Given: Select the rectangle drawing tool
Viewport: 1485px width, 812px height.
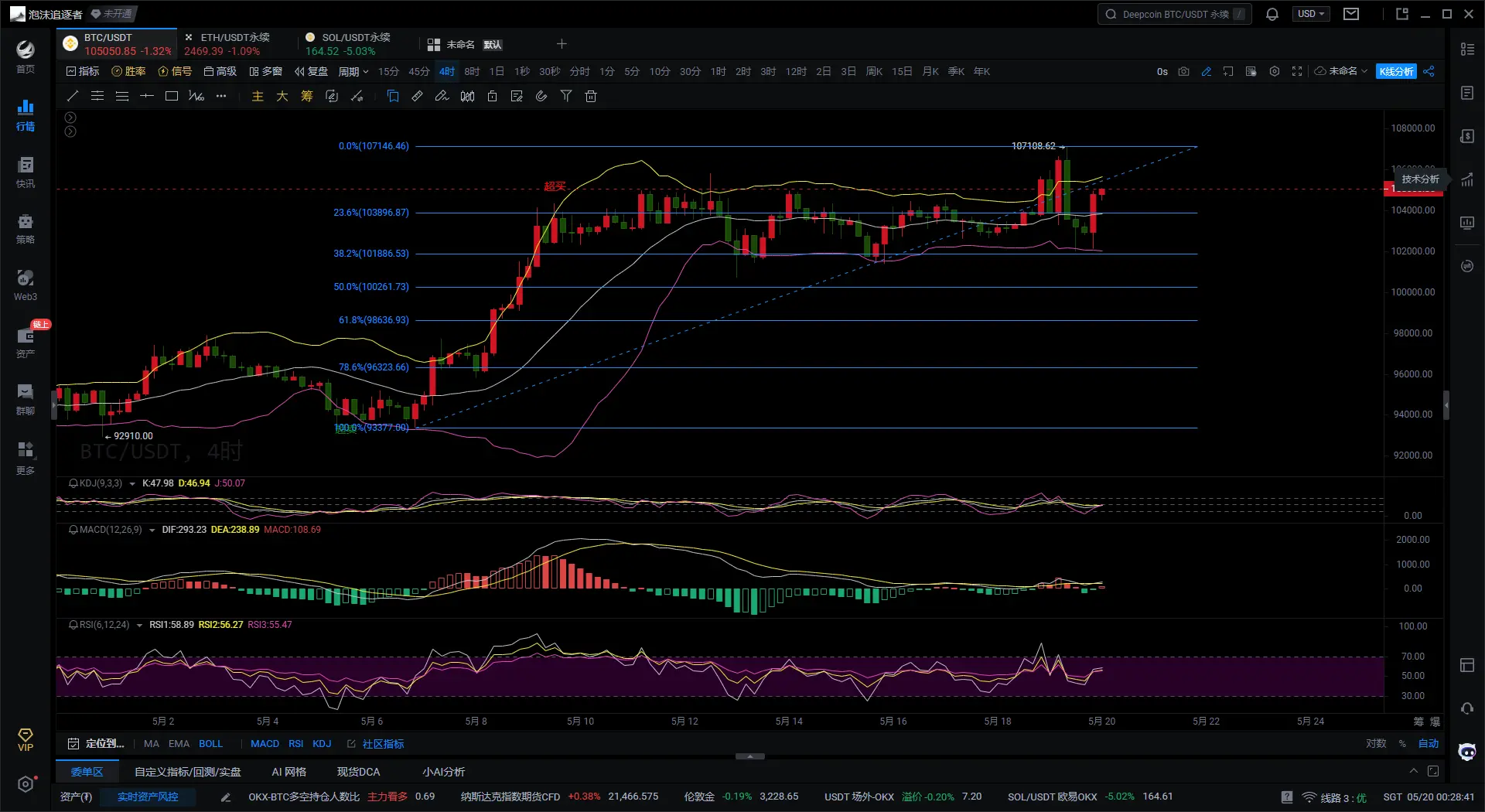Looking at the screenshot, I should 172,96.
